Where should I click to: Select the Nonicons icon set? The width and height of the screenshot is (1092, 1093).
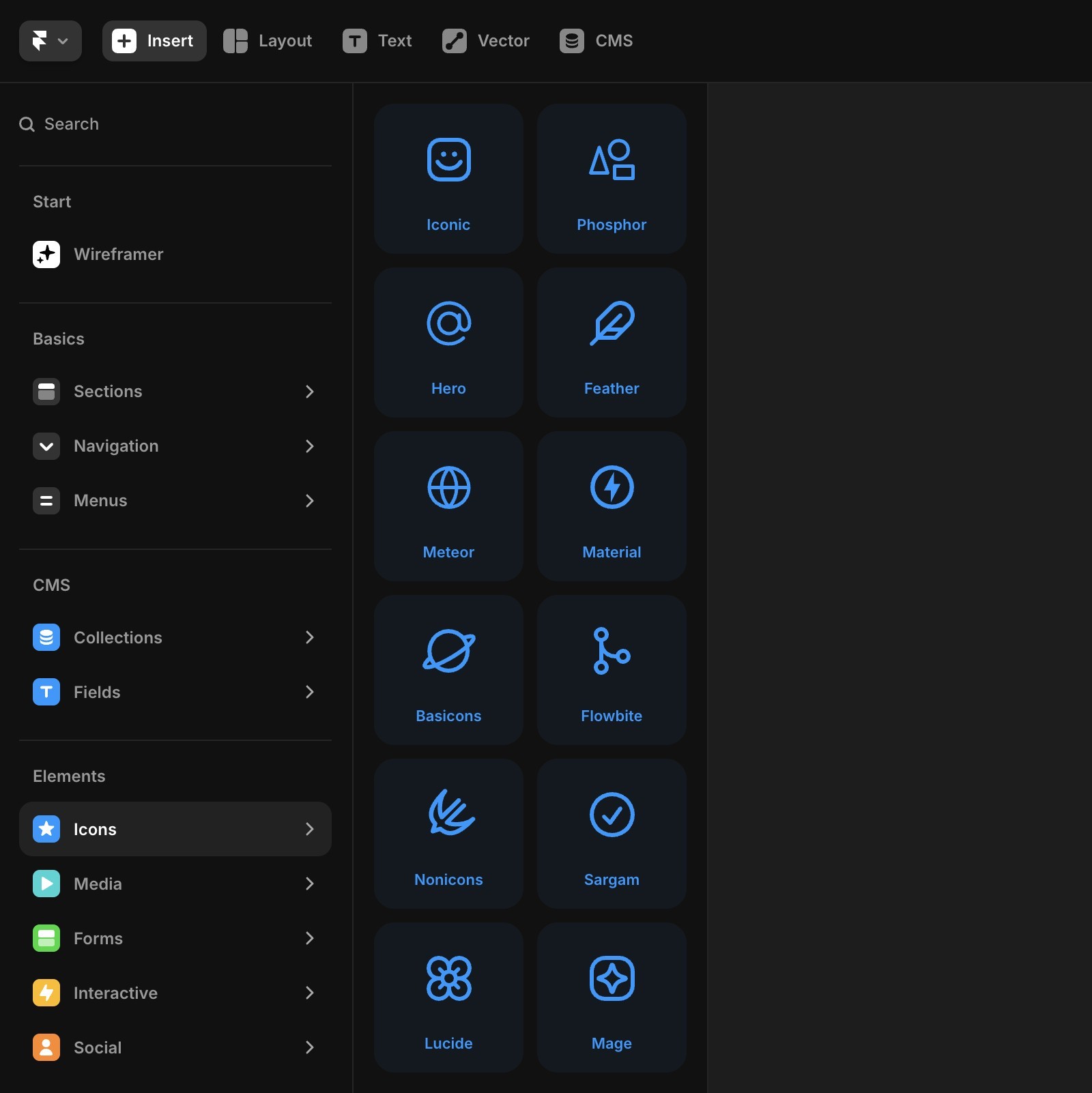[448, 834]
